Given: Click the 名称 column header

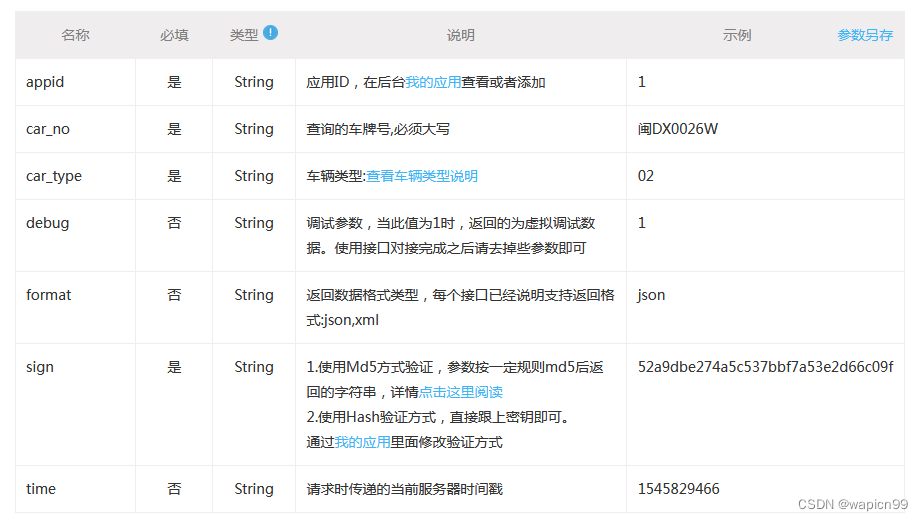Looking at the screenshot, I should click(75, 35).
